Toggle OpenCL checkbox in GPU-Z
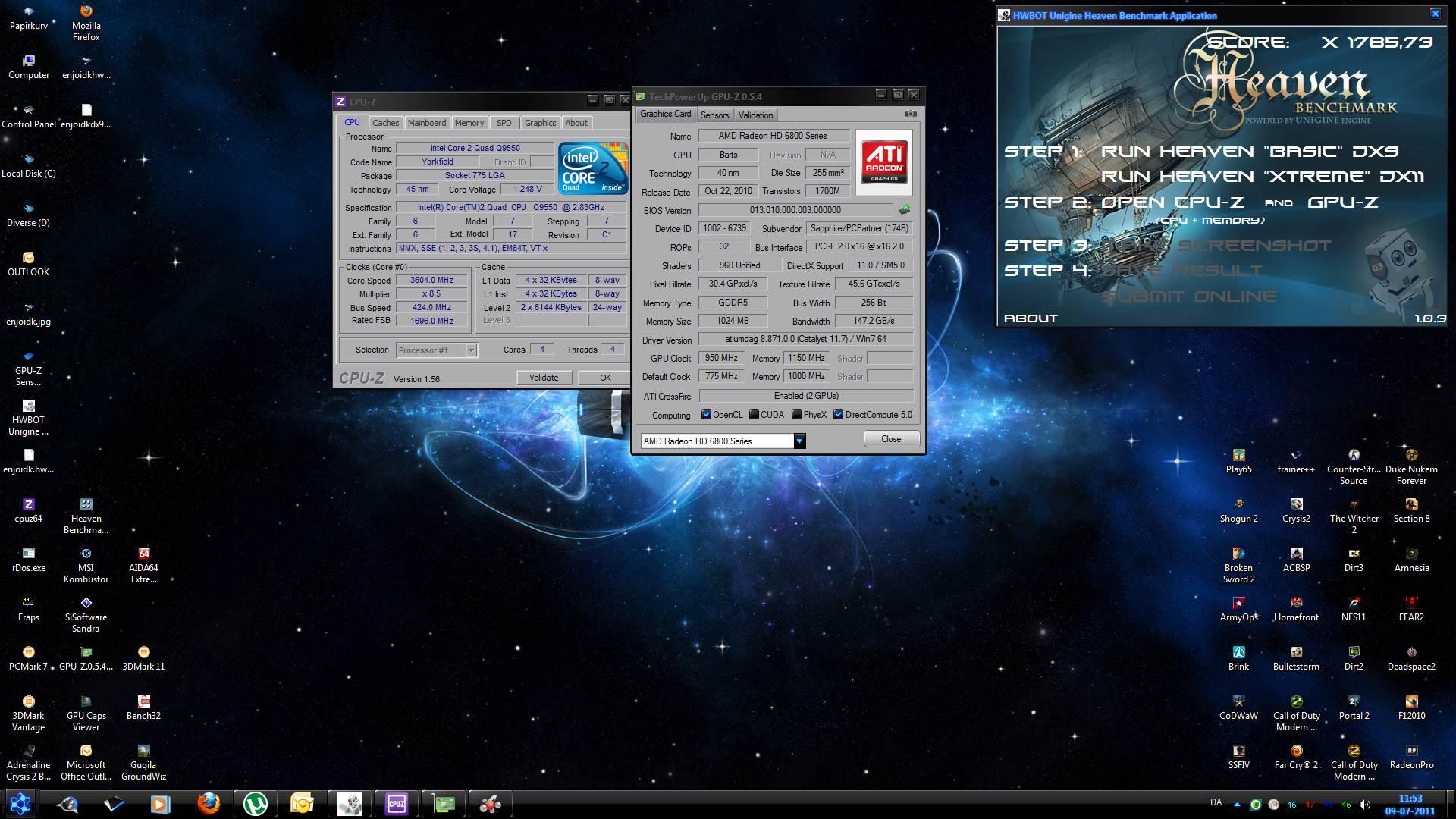The width and height of the screenshot is (1456, 819). (706, 415)
